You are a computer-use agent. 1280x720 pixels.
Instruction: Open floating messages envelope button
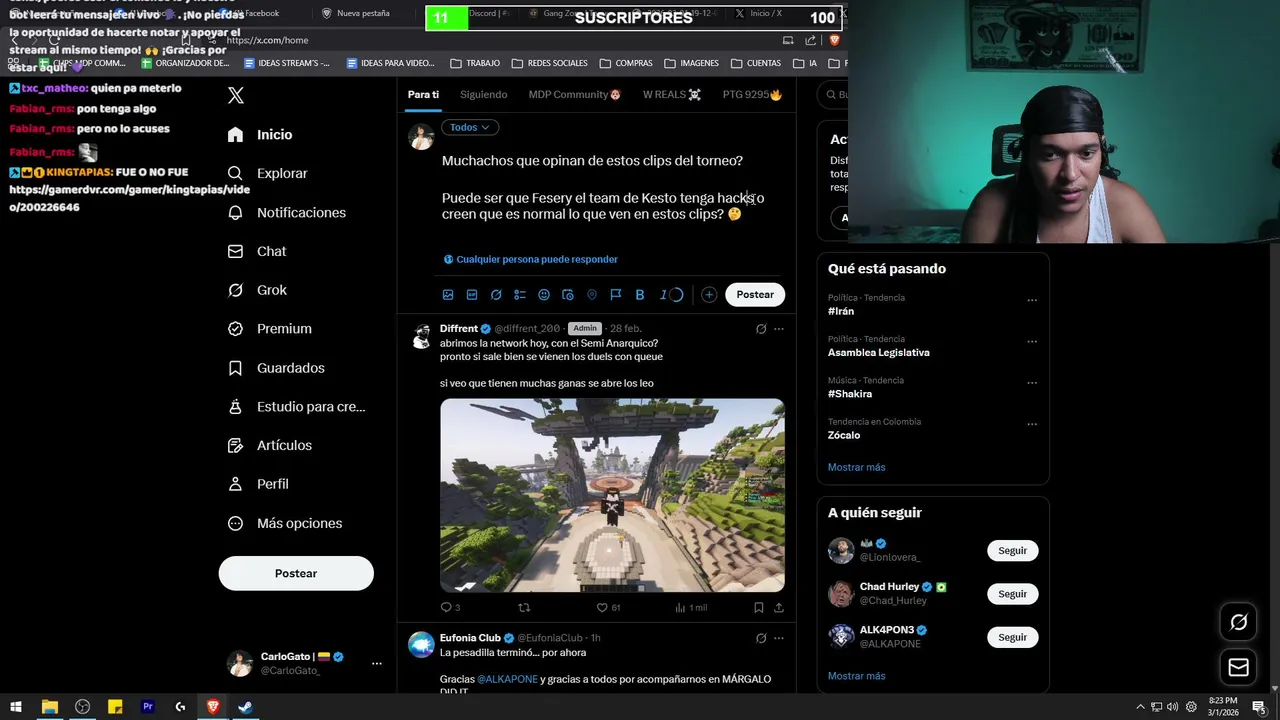(1238, 667)
